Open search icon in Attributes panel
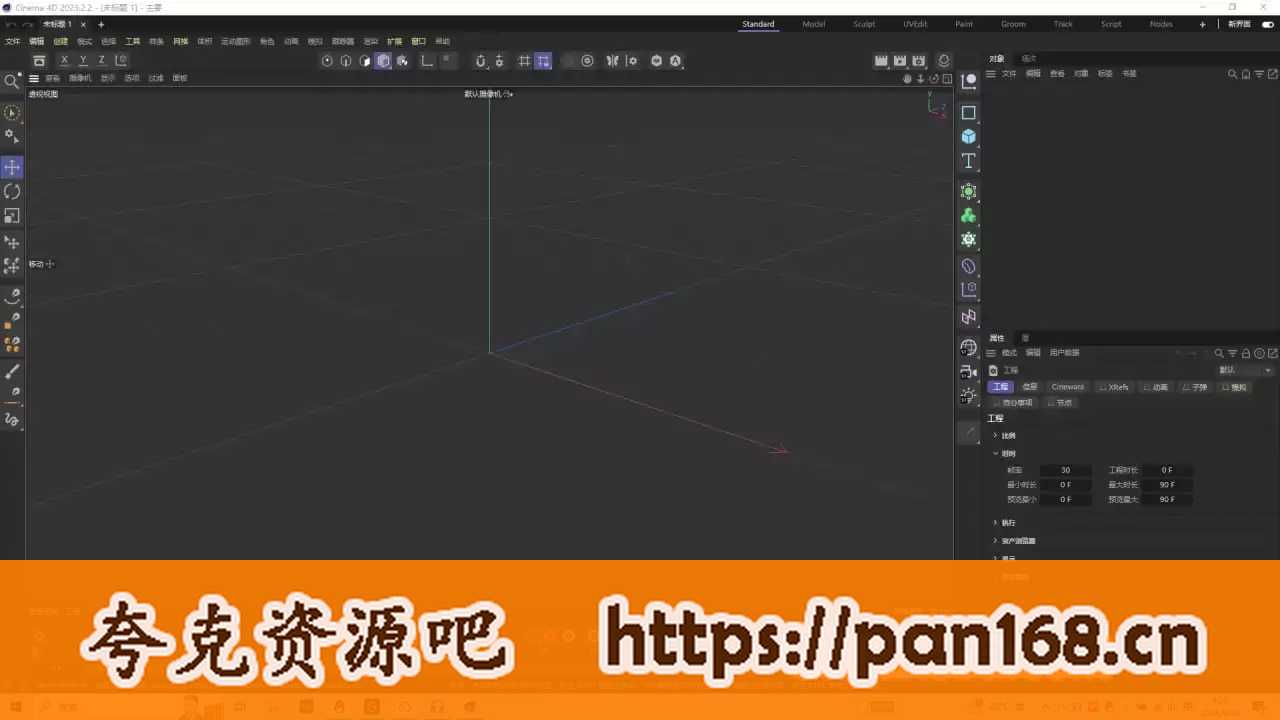The width and height of the screenshot is (1280, 720). click(x=1219, y=353)
